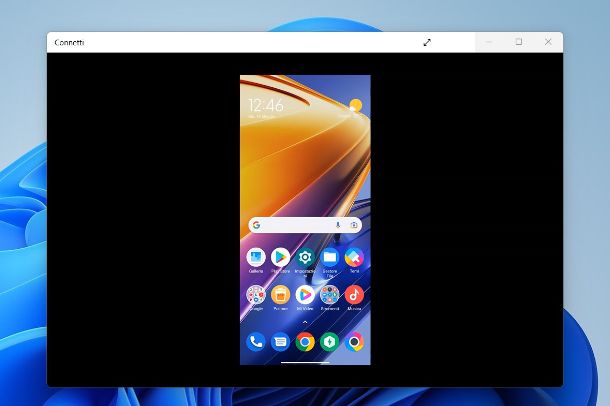Launch the Musica app

click(354, 295)
